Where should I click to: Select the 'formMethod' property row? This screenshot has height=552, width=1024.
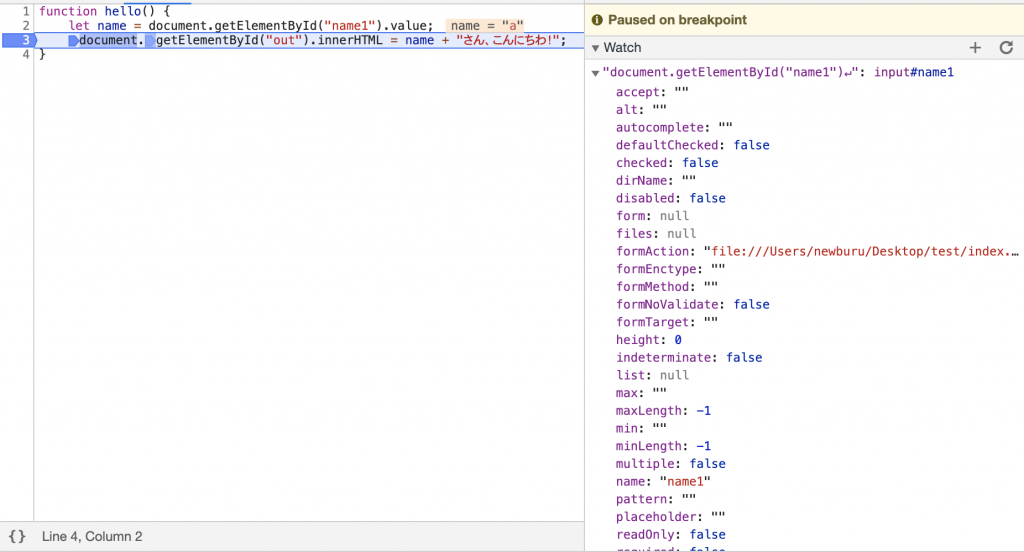coord(667,286)
